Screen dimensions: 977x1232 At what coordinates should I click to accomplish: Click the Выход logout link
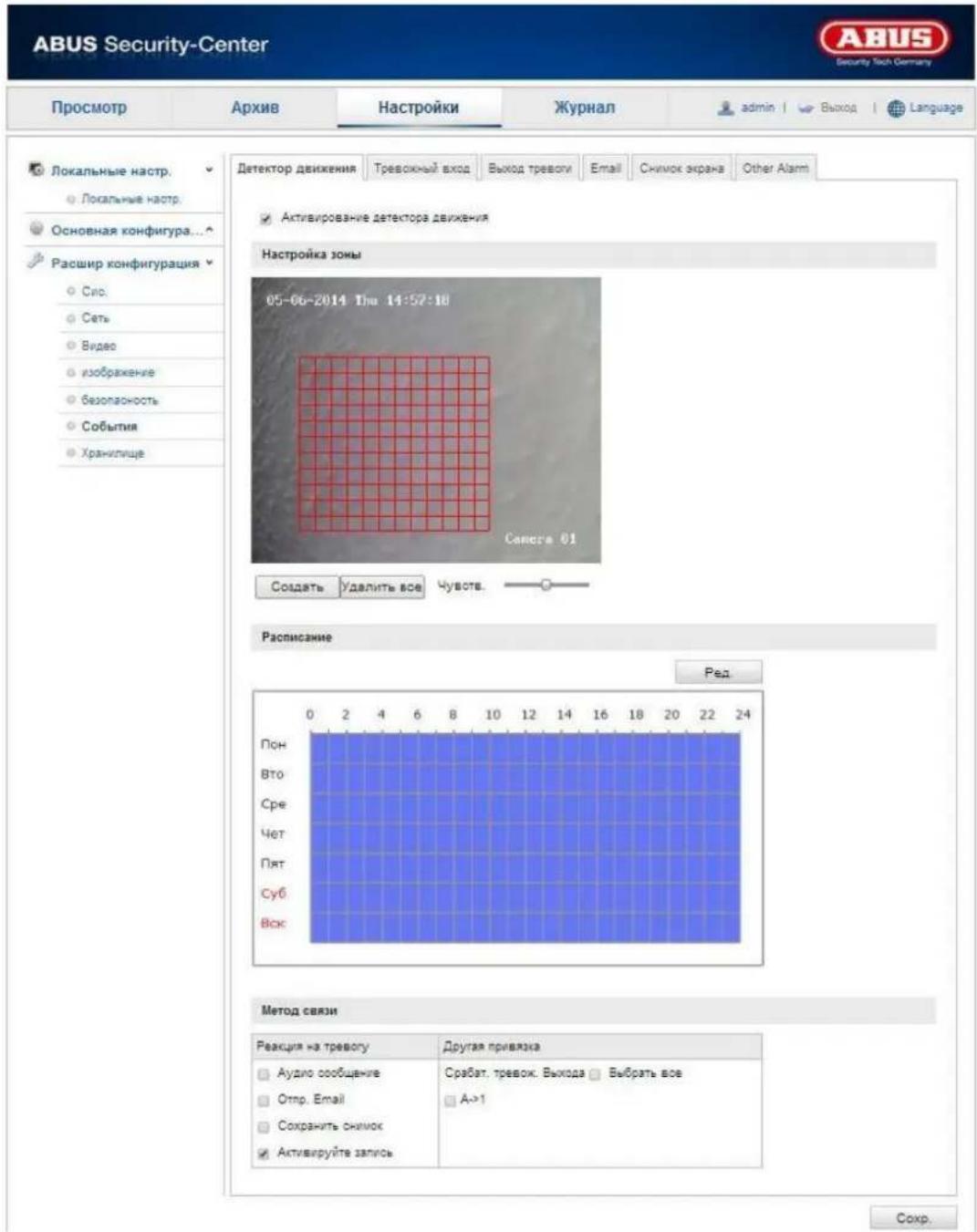coord(838,108)
